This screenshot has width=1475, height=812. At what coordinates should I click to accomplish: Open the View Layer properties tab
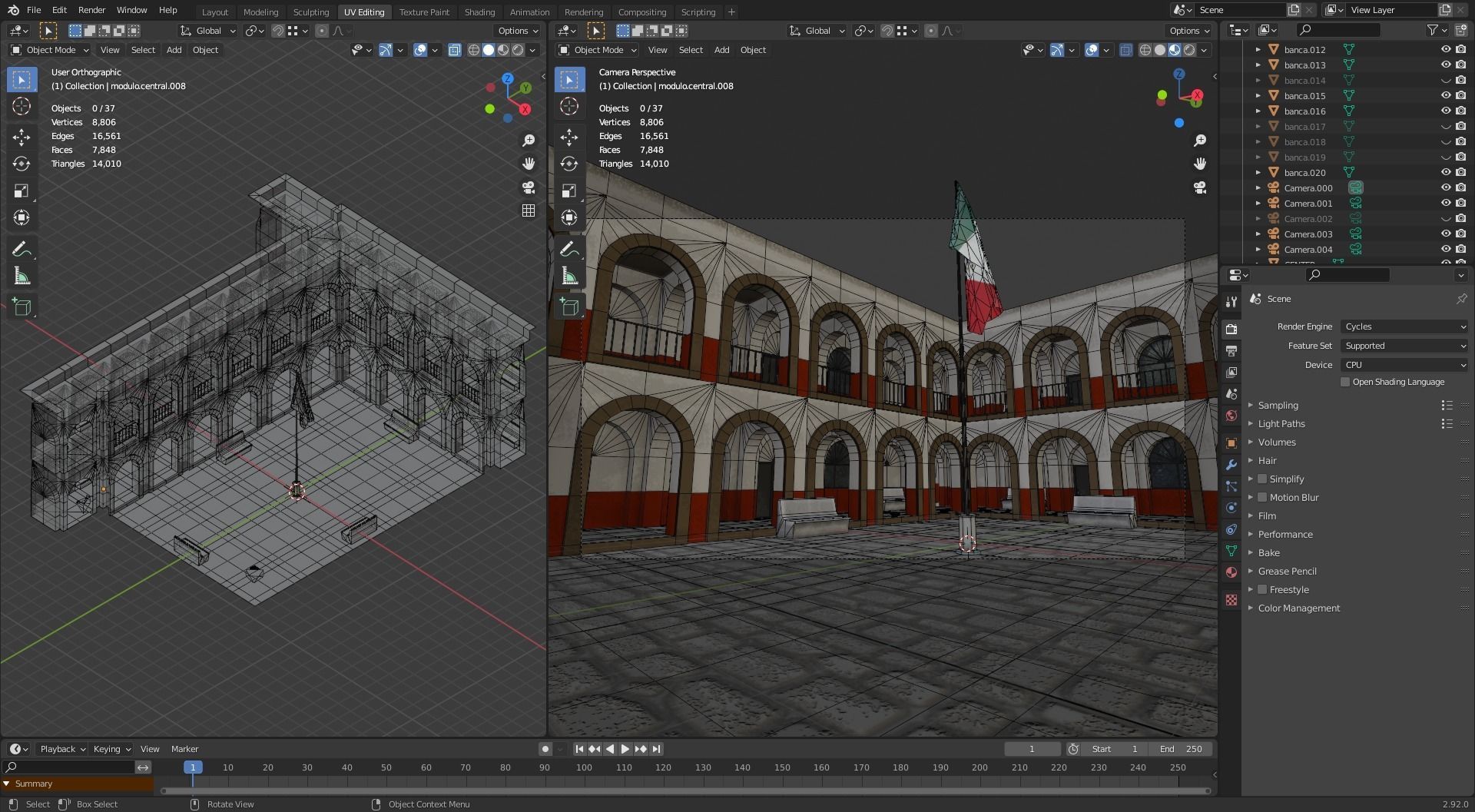1231,373
